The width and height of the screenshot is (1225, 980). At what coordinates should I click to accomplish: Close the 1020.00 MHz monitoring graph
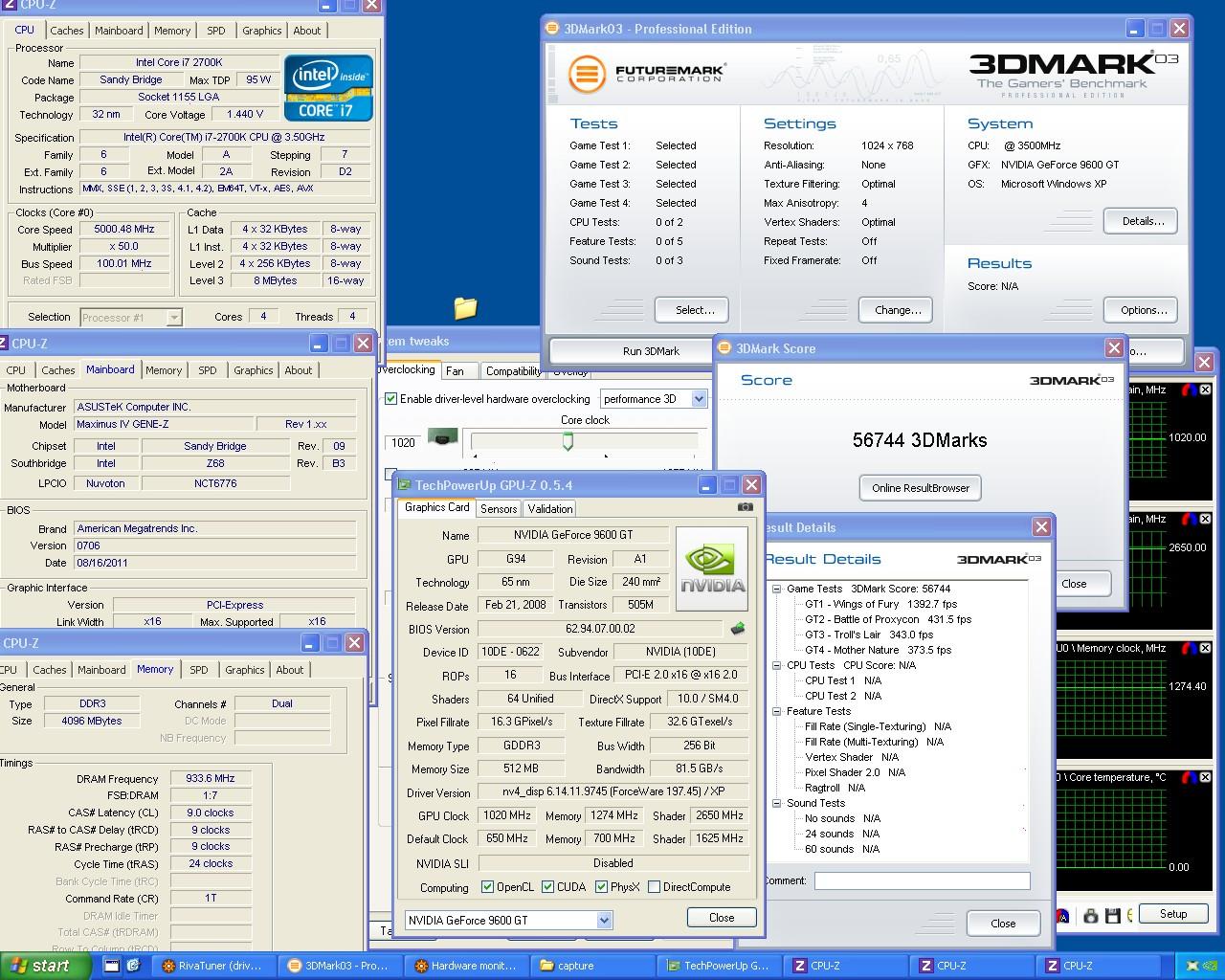coord(1205,390)
